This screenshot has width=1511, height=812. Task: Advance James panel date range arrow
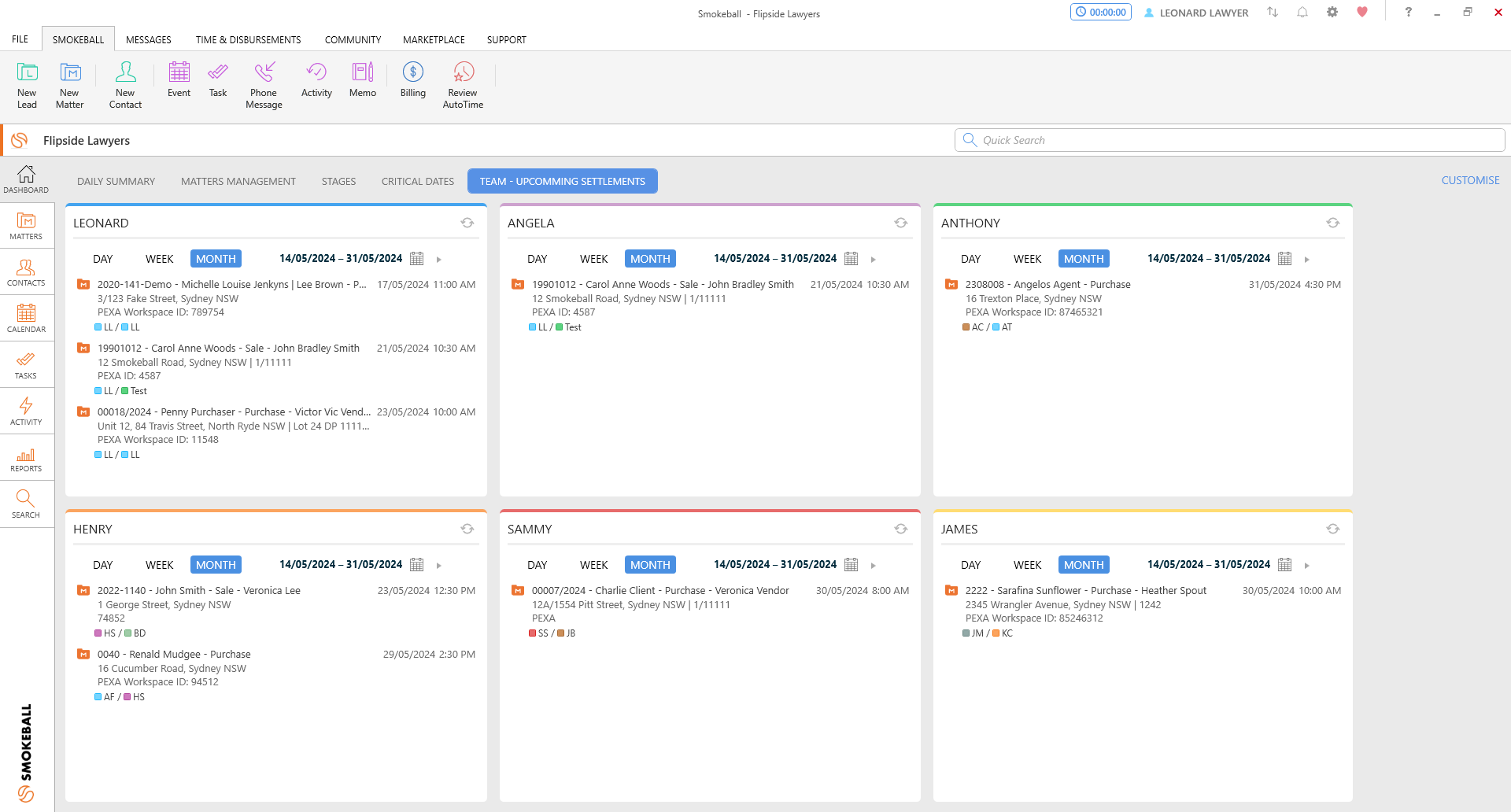(1307, 566)
